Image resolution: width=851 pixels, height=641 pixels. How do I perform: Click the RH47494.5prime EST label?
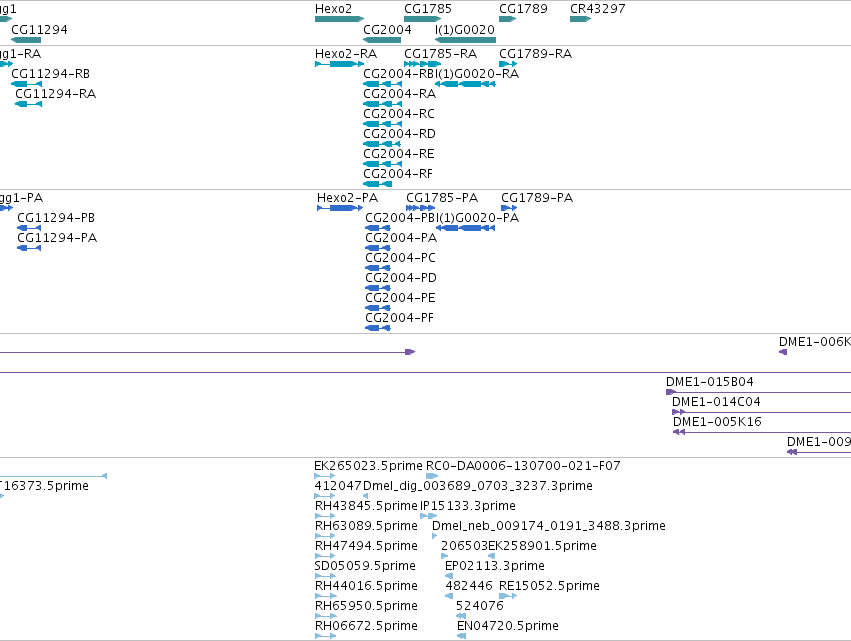(366, 547)
